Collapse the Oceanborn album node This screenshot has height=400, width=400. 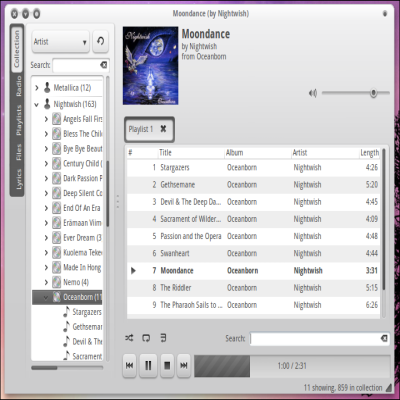[46, 297]
